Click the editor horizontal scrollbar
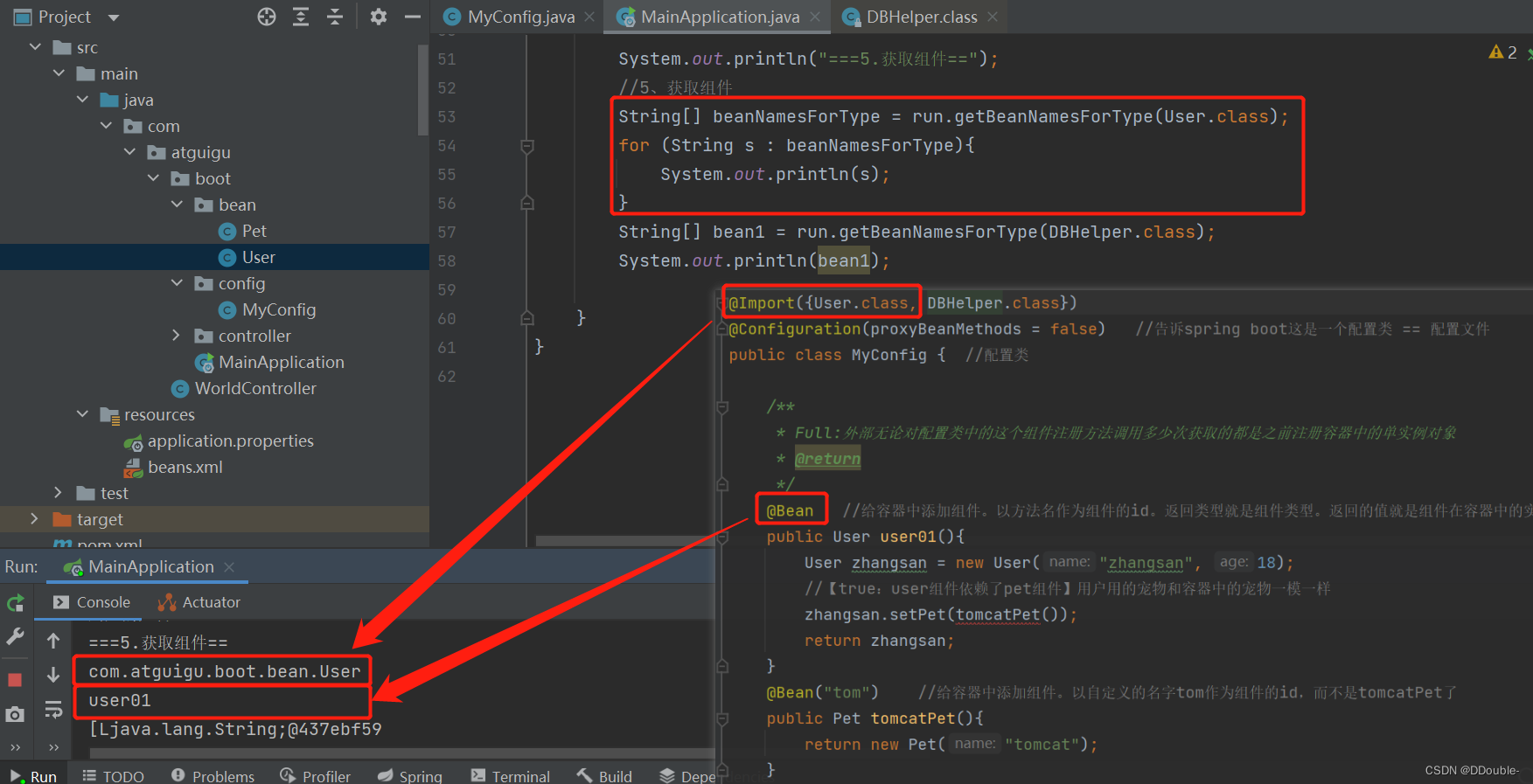 pyautogui.click(x=625, y=541)
